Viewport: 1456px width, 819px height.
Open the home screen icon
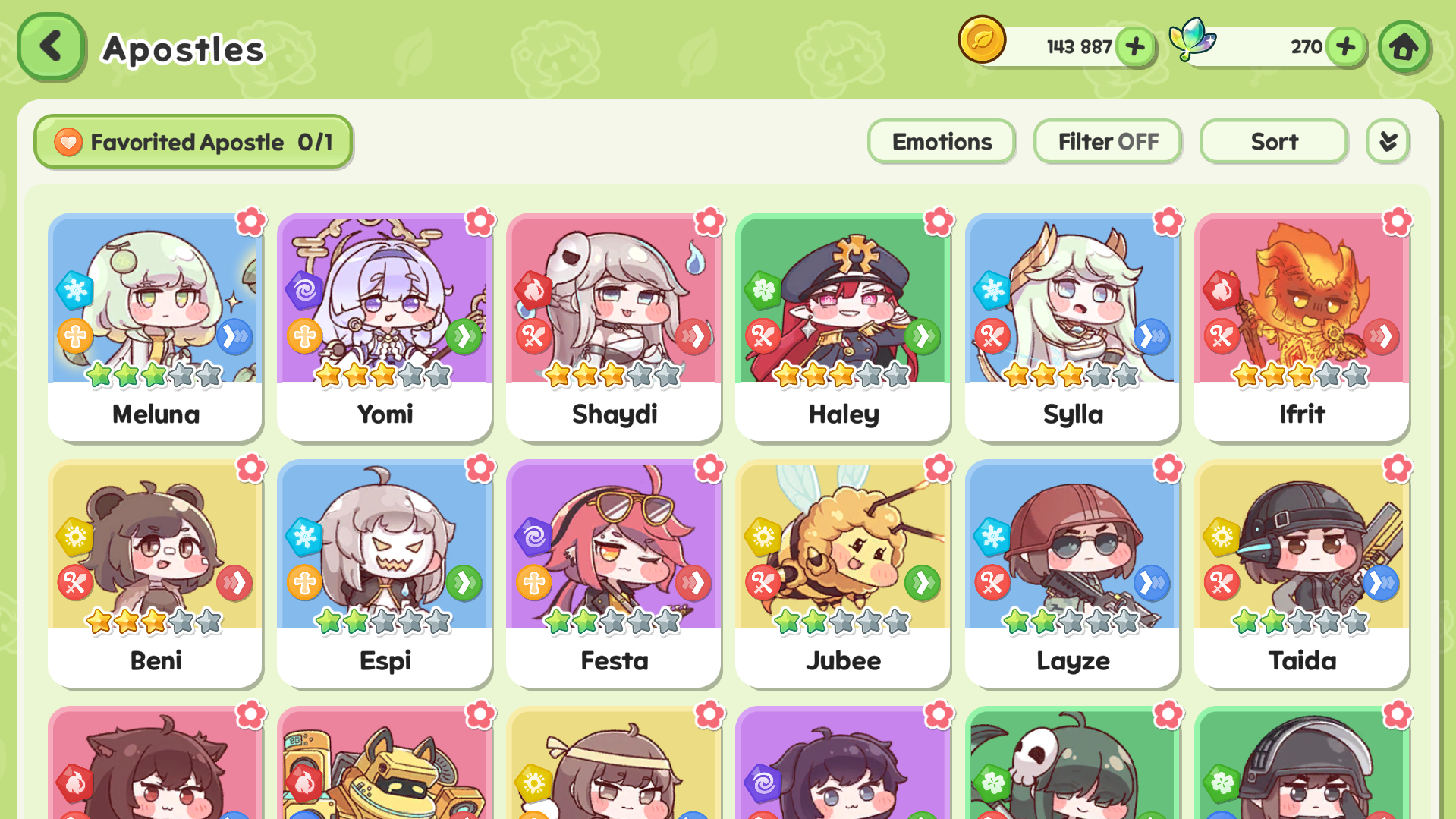(1404, 47)
